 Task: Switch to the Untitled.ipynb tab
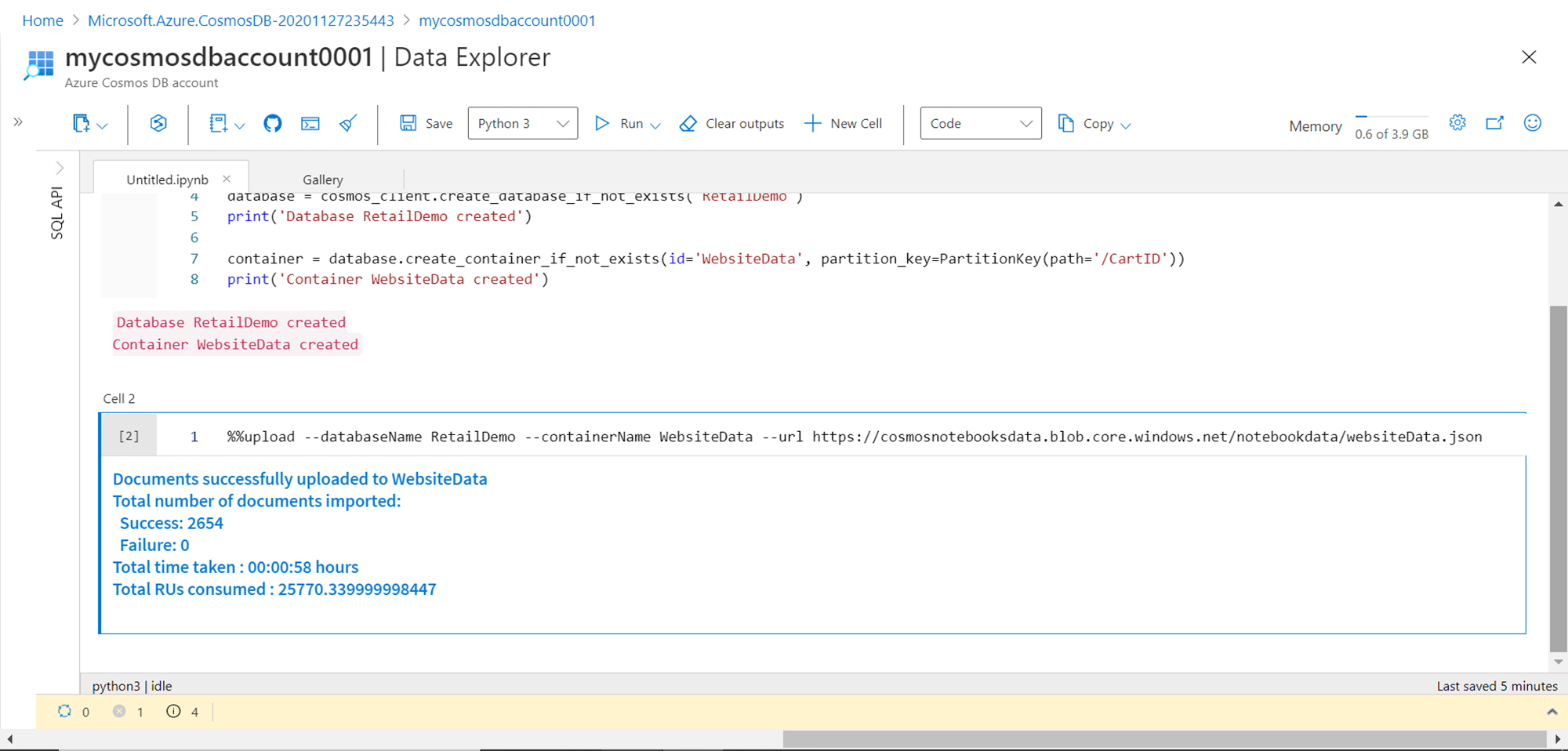point(167,180)
